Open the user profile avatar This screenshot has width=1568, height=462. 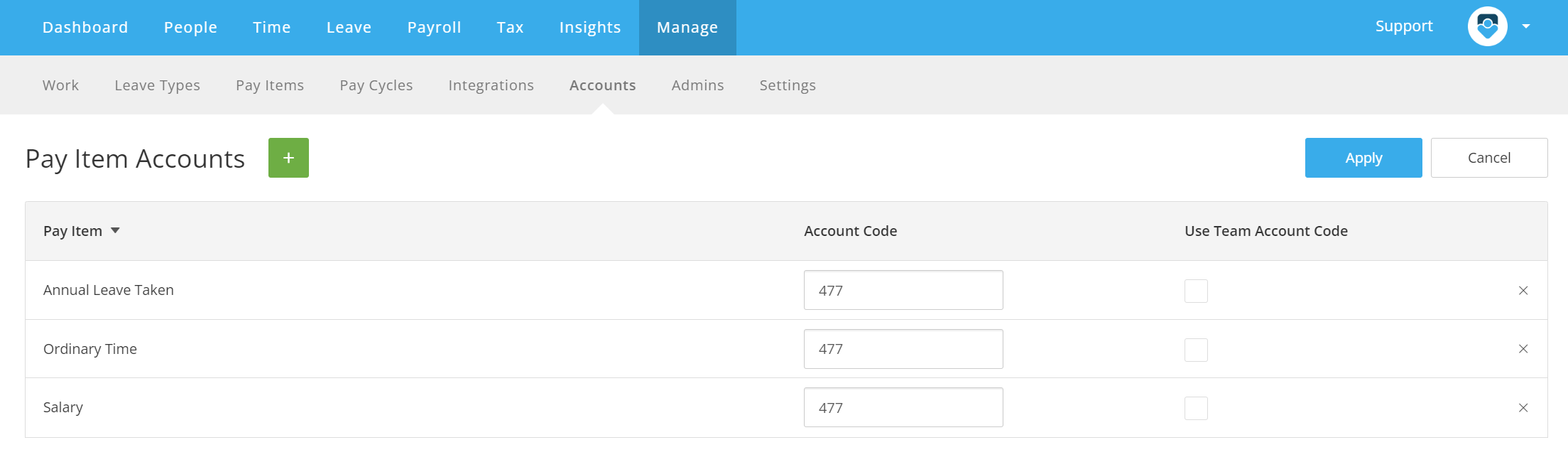pyautogui.click(x=1488, y=27)
